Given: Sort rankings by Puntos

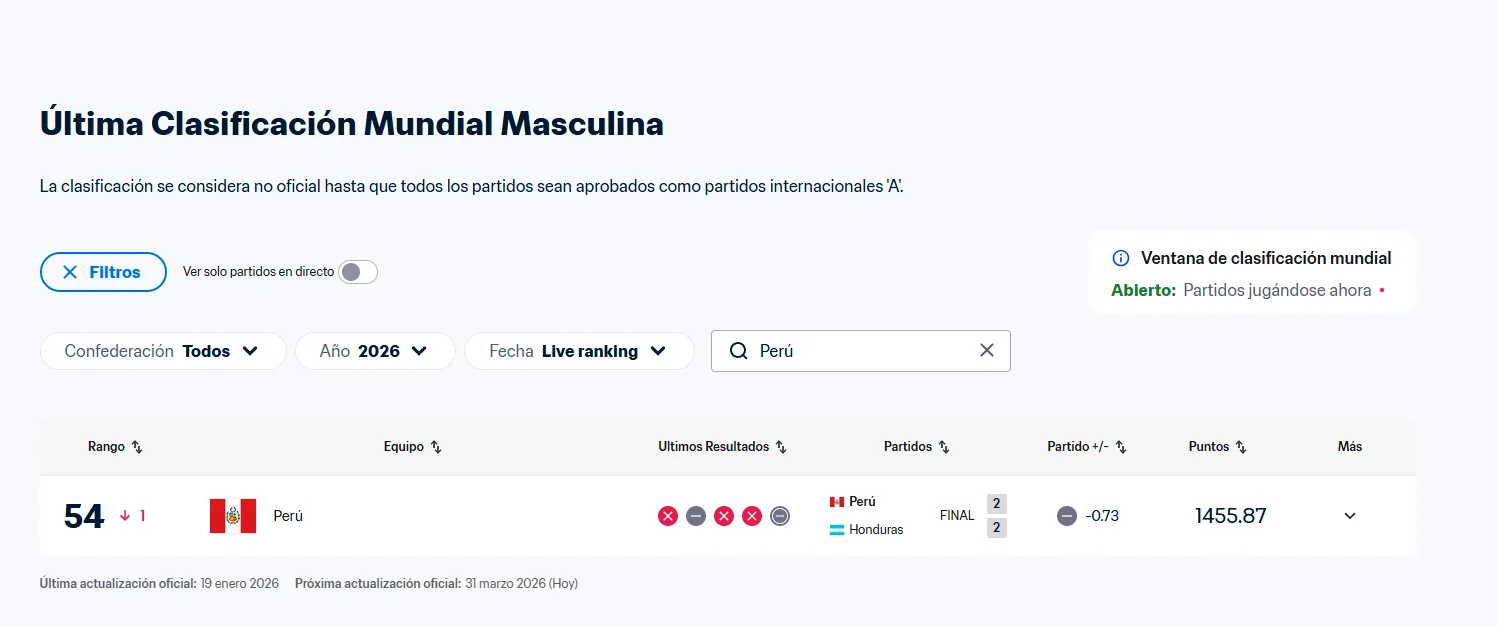Looking at the screenshot, I should 1241,447.
